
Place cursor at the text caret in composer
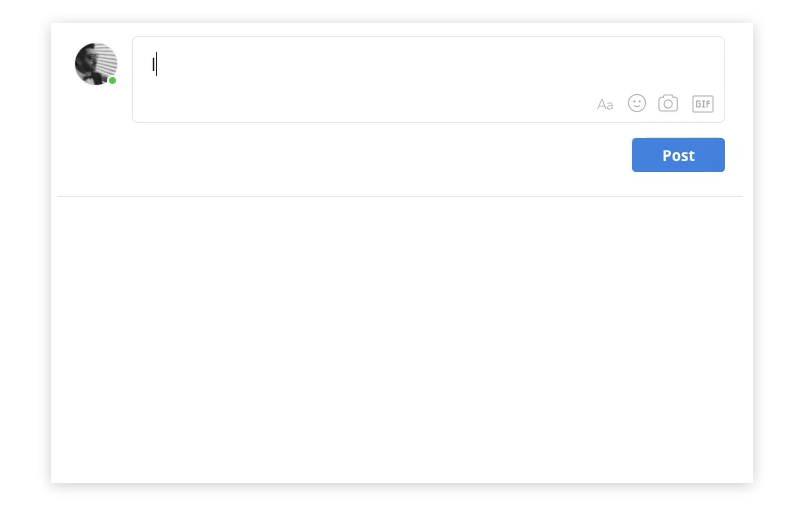pos(156,65)
